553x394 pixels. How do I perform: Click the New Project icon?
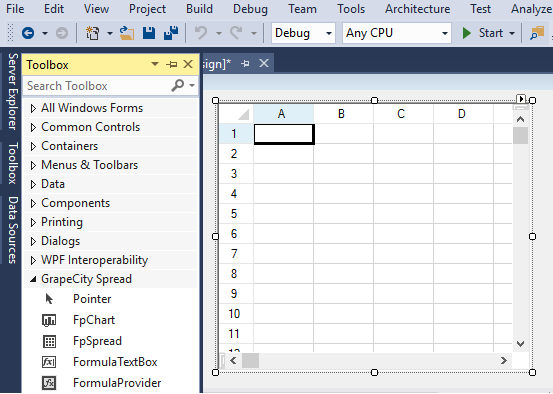[92, 33]
